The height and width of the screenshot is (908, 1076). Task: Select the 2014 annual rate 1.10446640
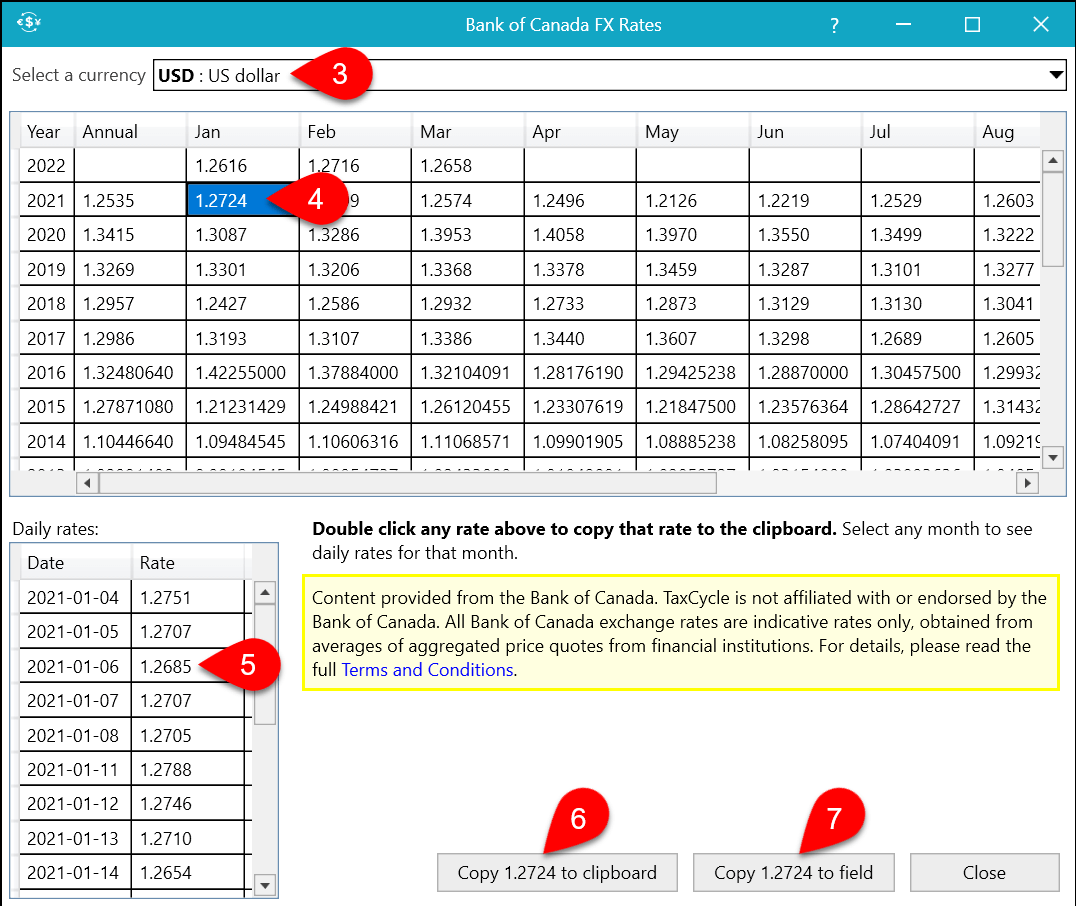click(130, 441)
